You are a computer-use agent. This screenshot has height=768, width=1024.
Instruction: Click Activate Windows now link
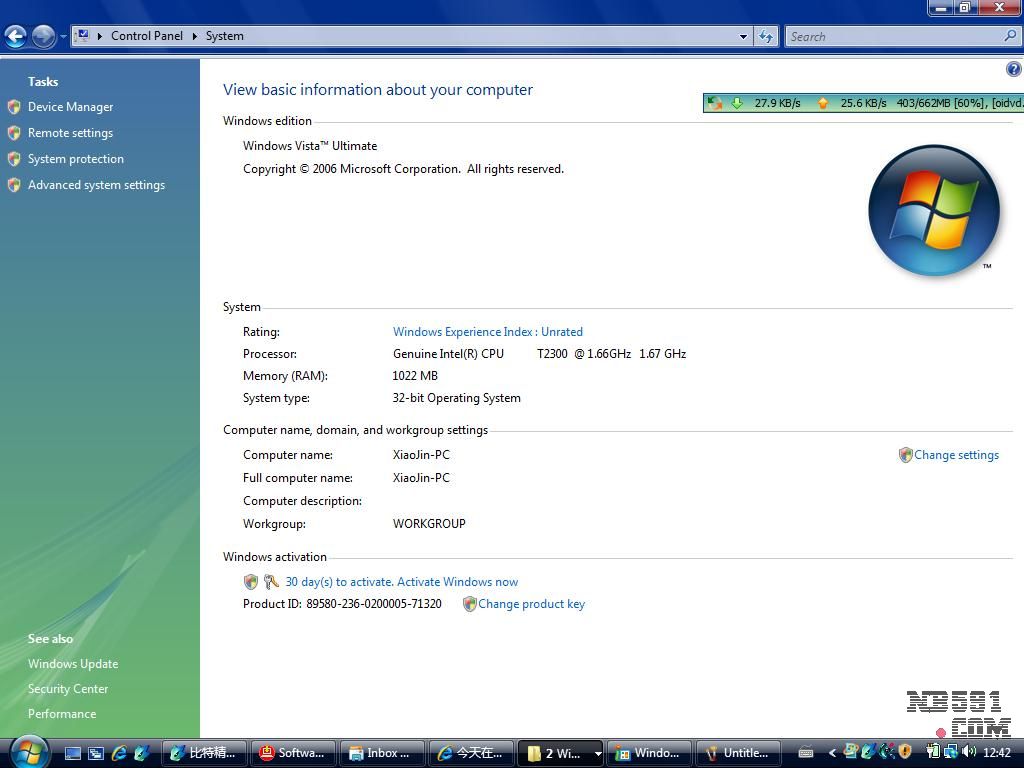pos(401,582)
